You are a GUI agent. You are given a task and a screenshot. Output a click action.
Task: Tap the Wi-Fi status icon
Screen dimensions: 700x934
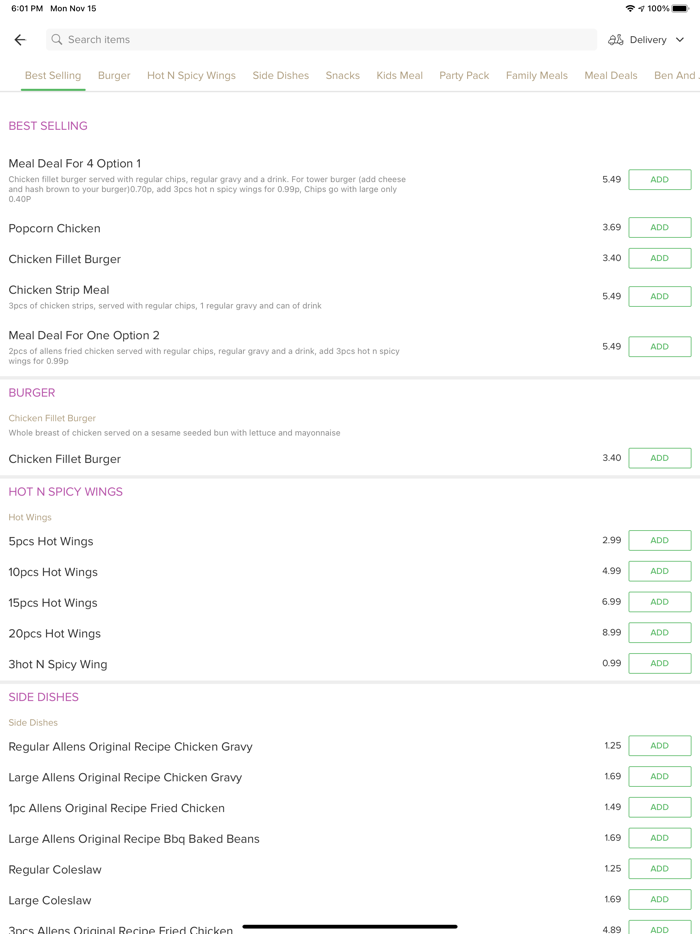[630, 8]
